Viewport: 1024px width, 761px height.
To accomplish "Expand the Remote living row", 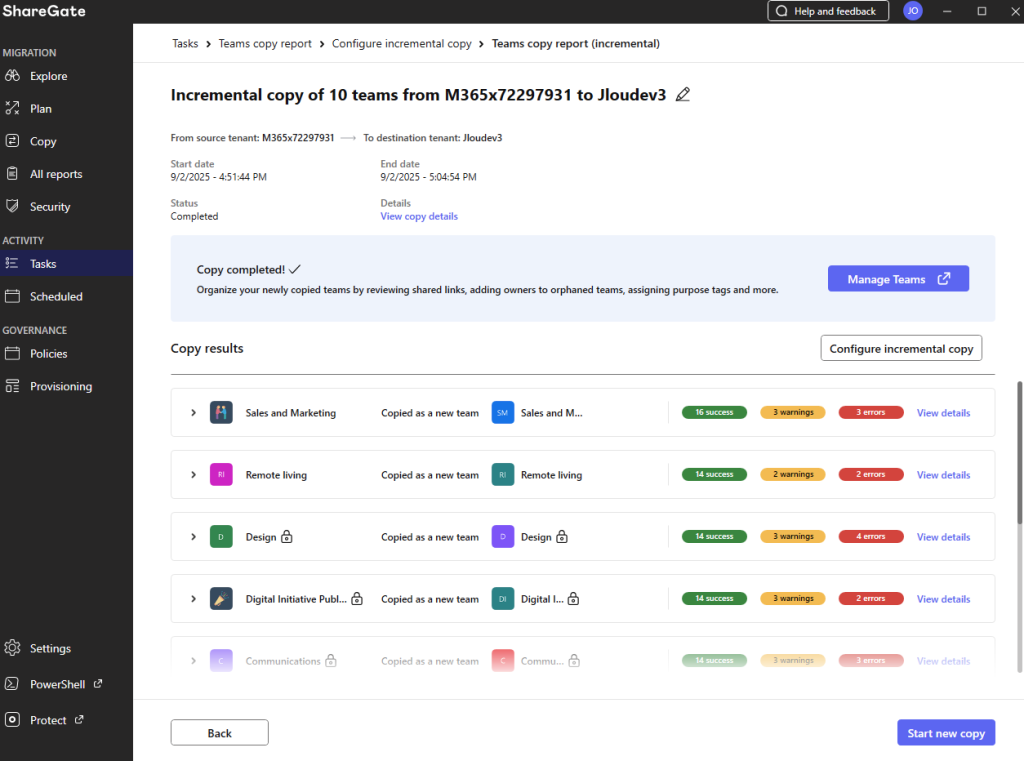I will (193, 475).
